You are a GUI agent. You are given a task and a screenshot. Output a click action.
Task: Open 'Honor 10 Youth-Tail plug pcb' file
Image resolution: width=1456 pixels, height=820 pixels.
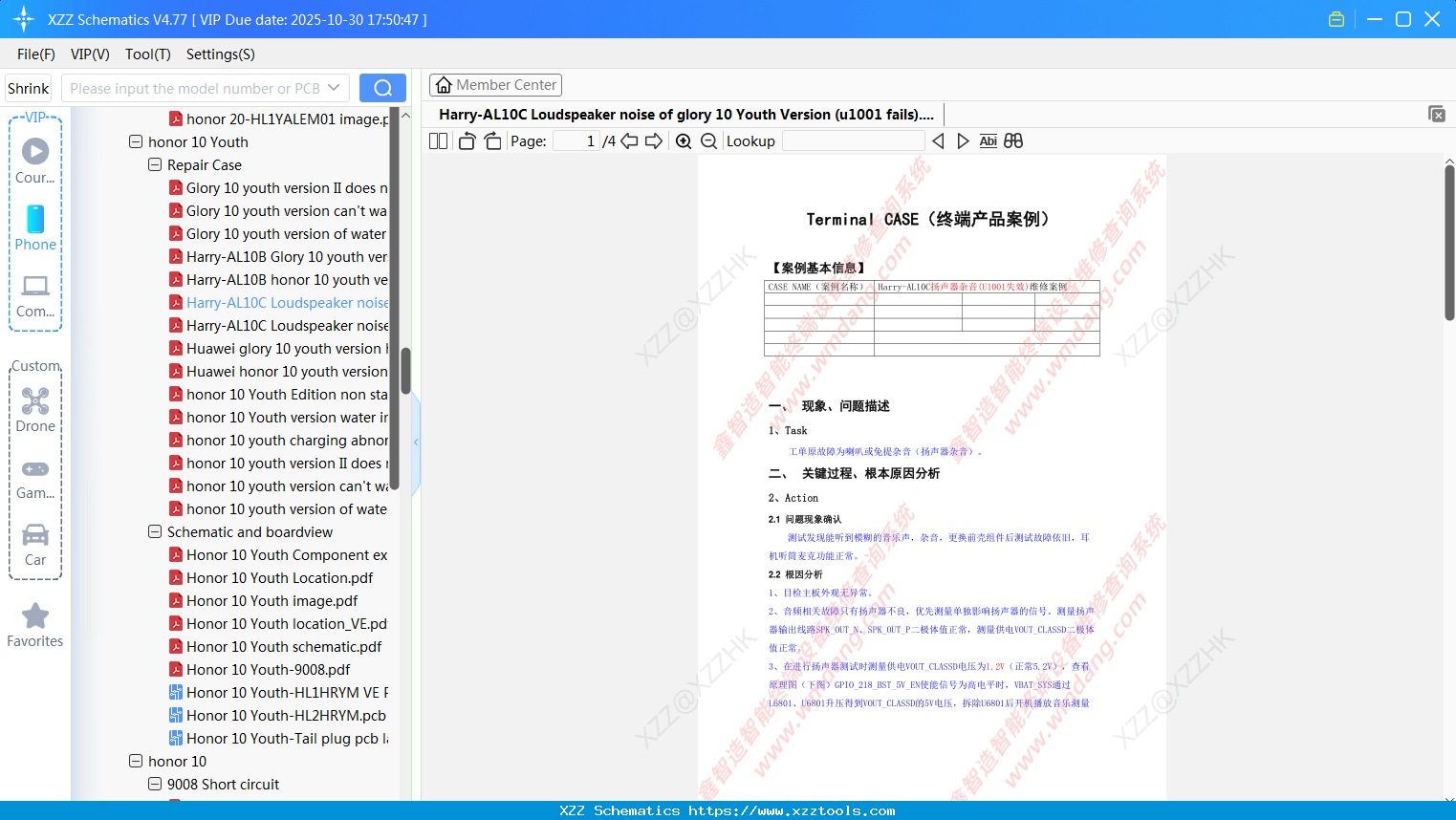278,739
